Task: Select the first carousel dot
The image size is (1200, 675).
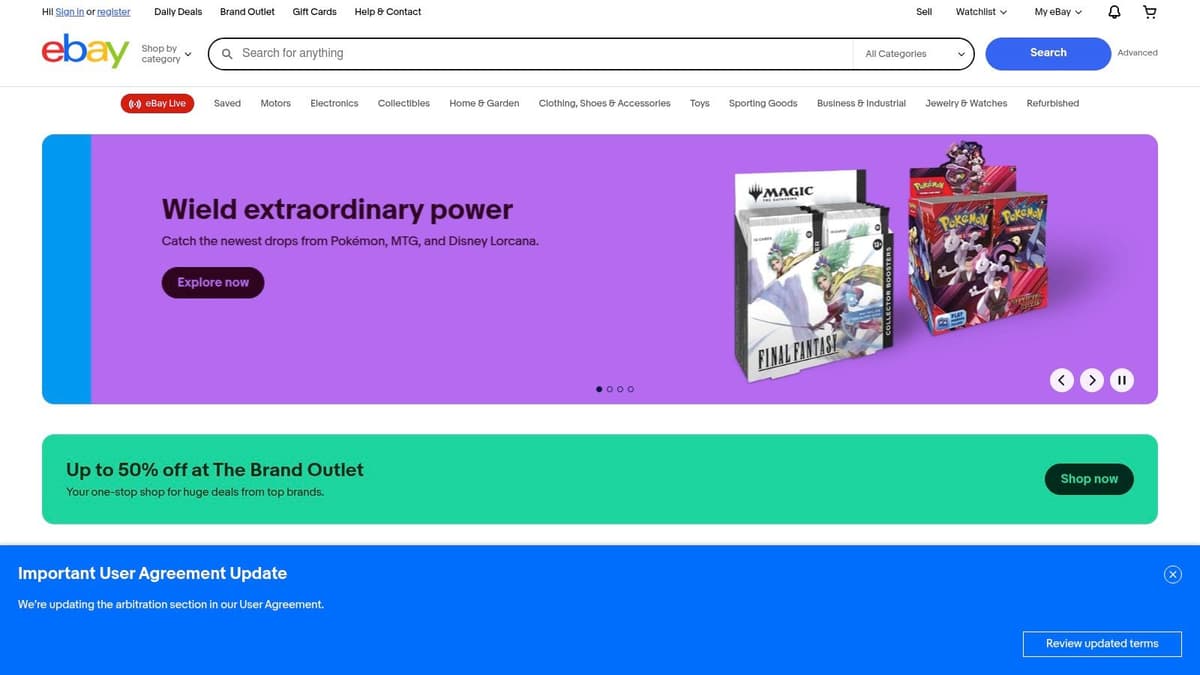Action: (x=599, y=389)
